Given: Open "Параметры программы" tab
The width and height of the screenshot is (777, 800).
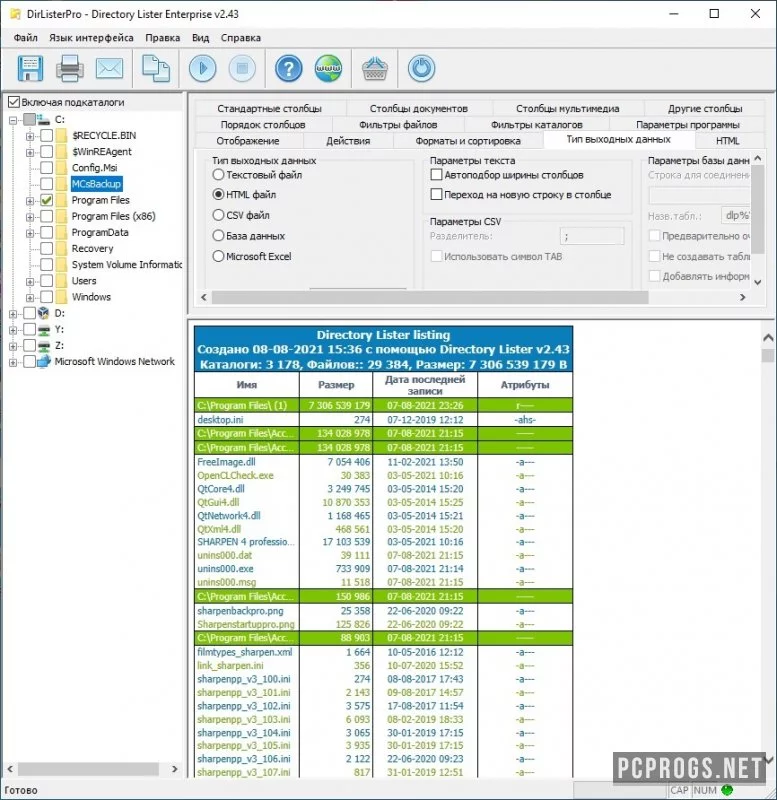Looking at the screenshot, I should coord(687,124).
